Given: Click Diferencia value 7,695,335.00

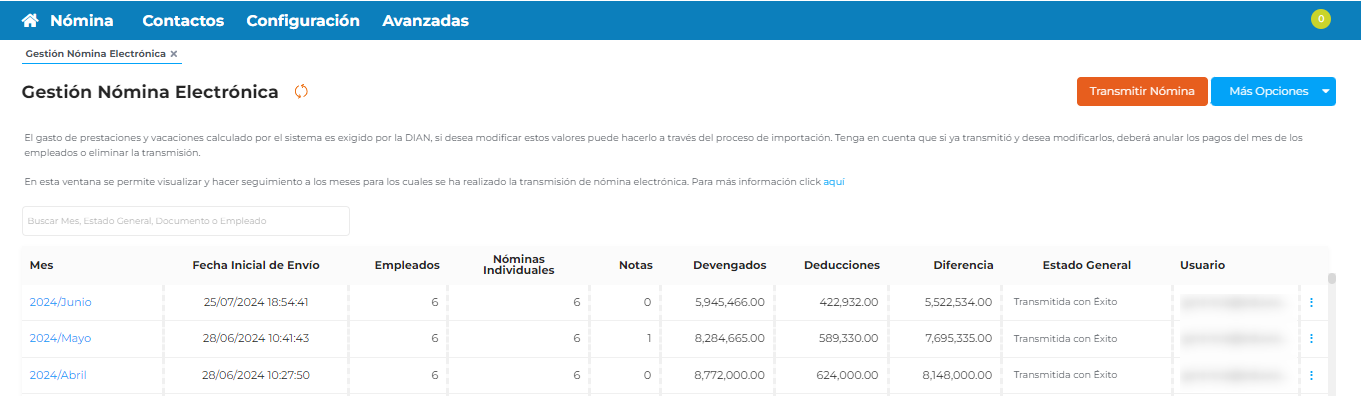Looking at the screenshot, I should tap(957, 339).
